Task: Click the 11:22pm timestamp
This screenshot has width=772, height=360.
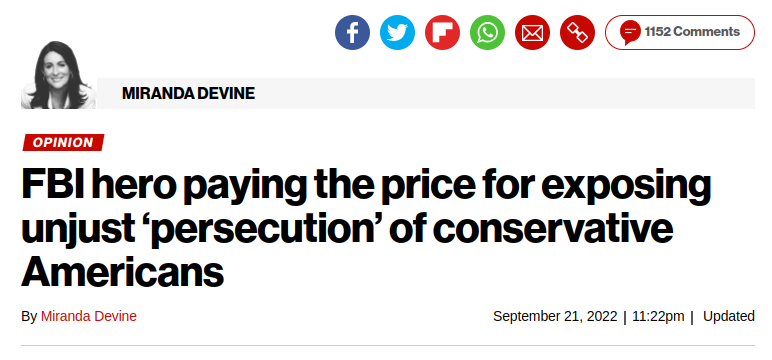Action: click(658, 316)
